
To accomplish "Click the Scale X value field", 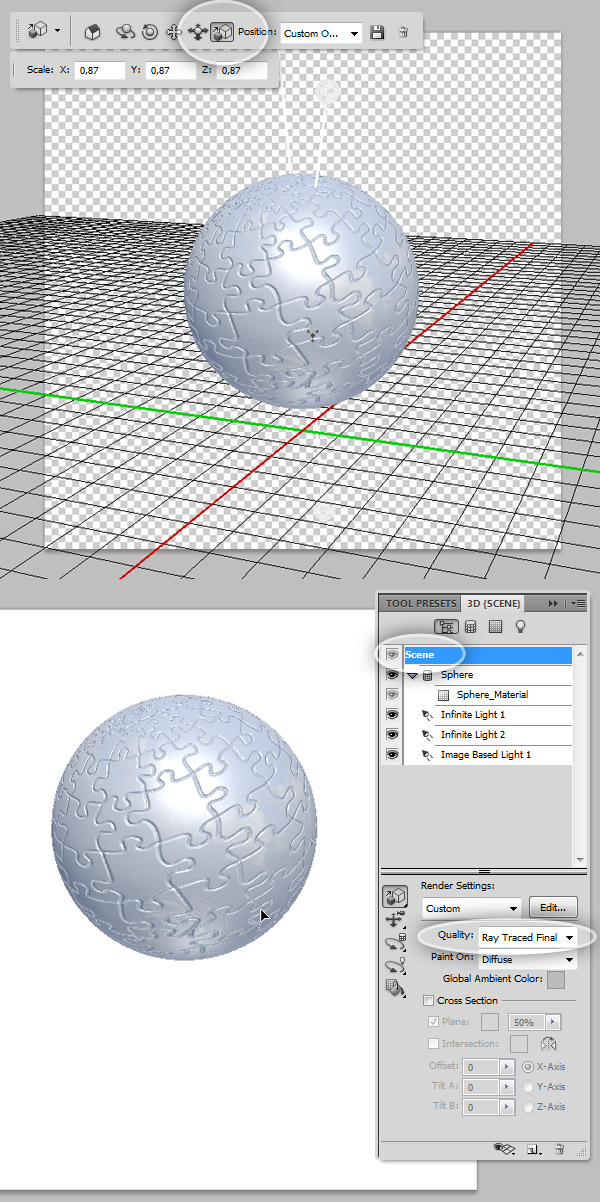I will [x=99, y=71].
